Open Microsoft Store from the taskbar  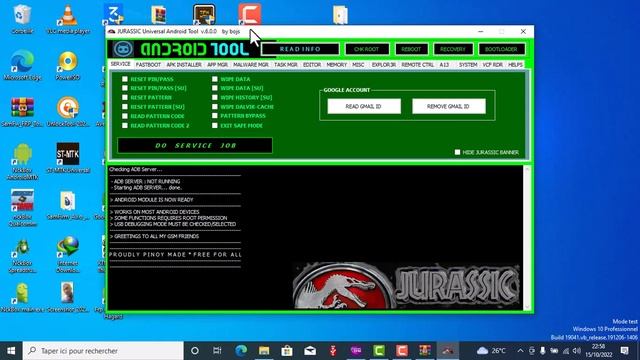coord(287,351)
